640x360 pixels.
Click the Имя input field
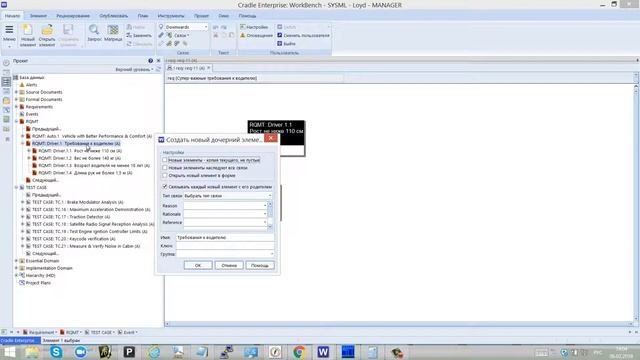coord(225,238)
